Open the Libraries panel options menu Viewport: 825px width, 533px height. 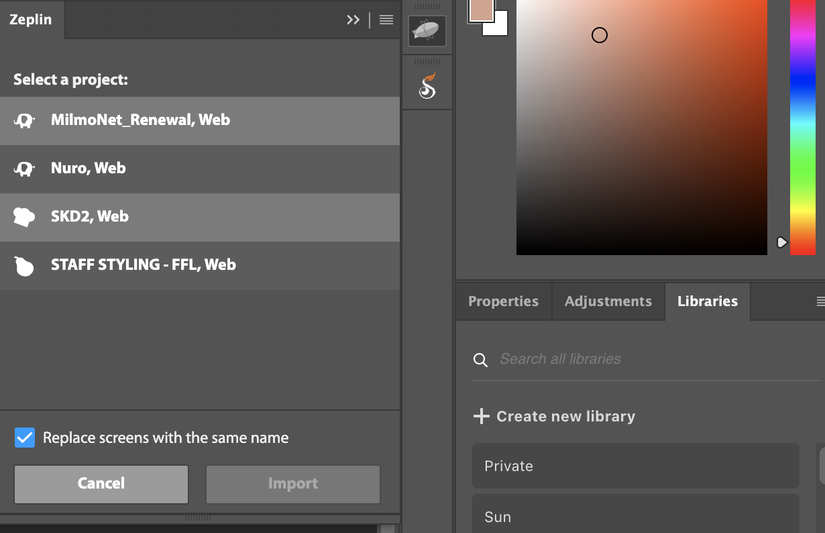[820, 301]
